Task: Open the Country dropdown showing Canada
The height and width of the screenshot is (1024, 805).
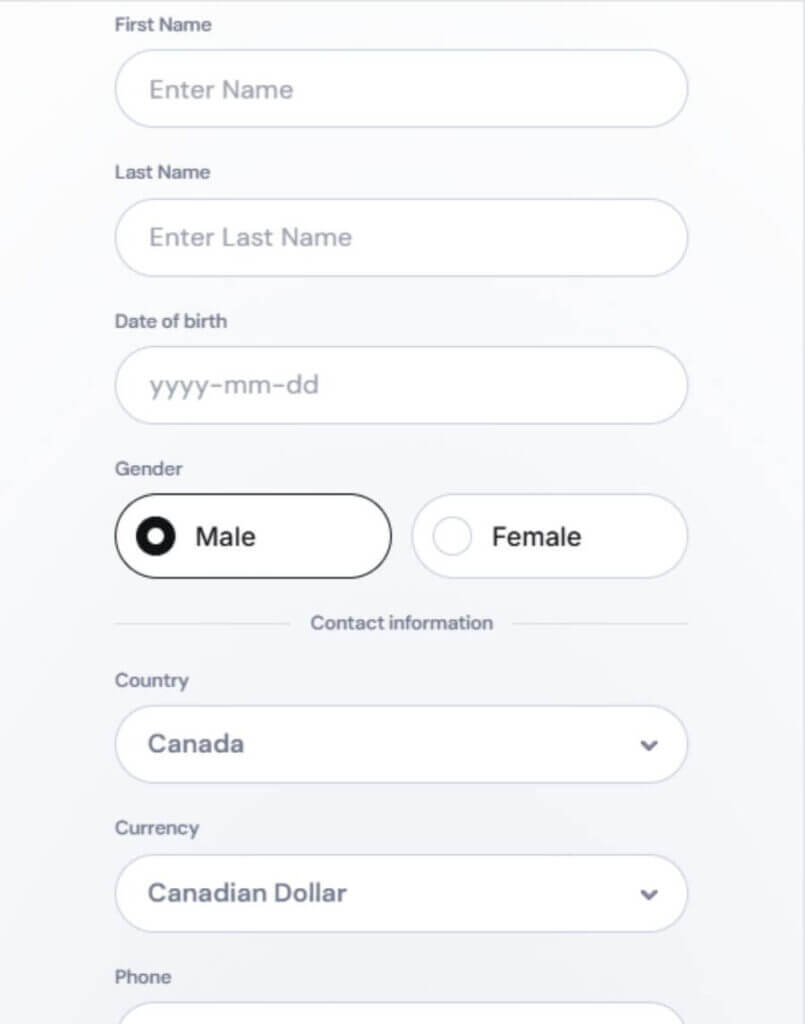Action: point(401,744)
